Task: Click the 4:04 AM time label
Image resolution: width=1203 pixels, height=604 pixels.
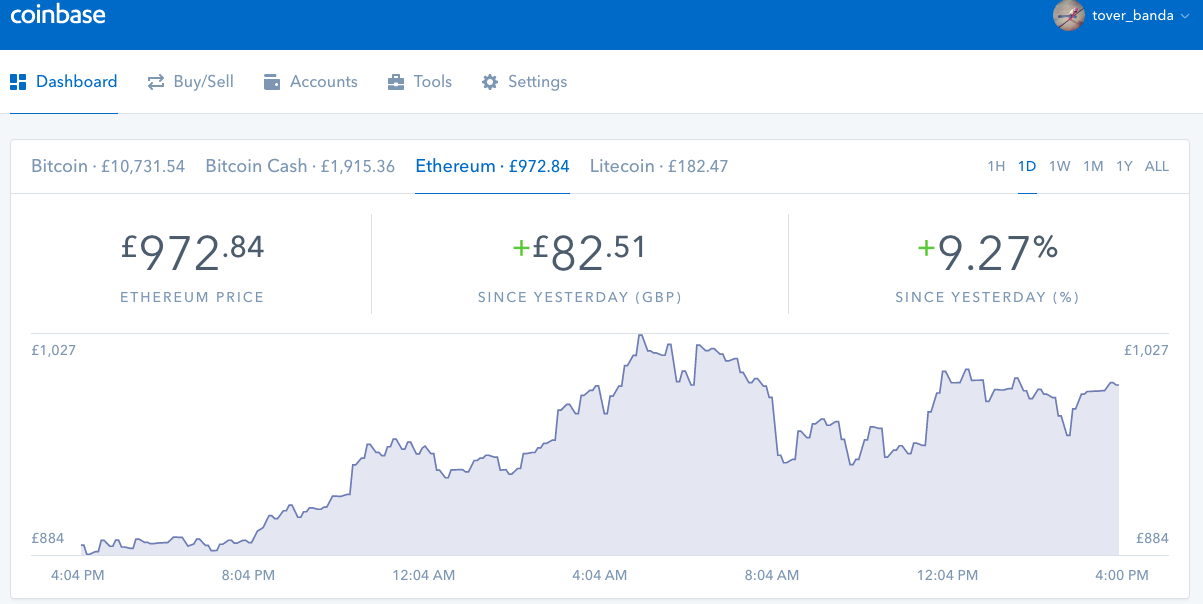Action: click(600, 575)
